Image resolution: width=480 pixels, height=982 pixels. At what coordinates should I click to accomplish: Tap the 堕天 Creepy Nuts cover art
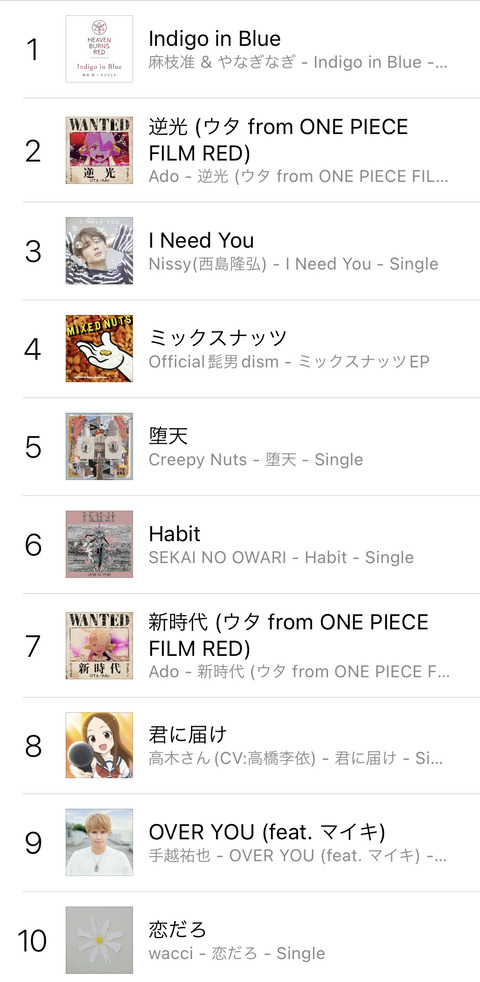click(x=99, y=446)
